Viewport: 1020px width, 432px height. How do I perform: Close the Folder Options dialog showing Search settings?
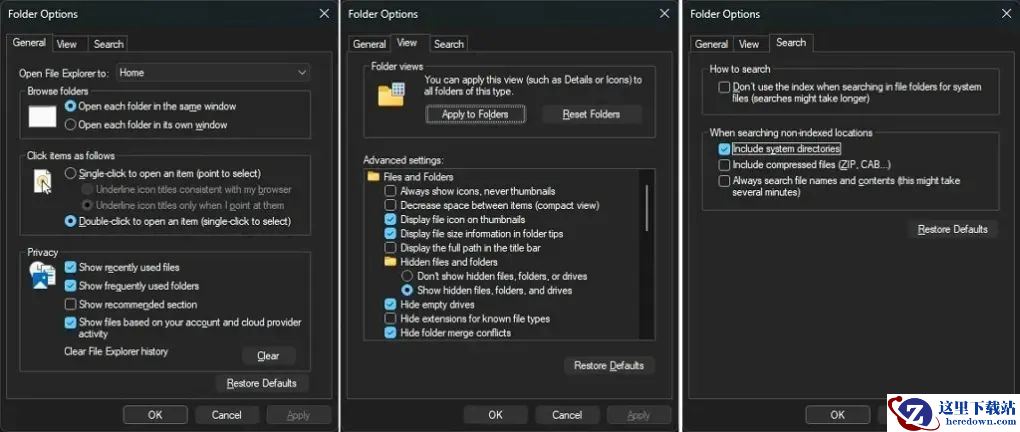[x=1003, y=14]
